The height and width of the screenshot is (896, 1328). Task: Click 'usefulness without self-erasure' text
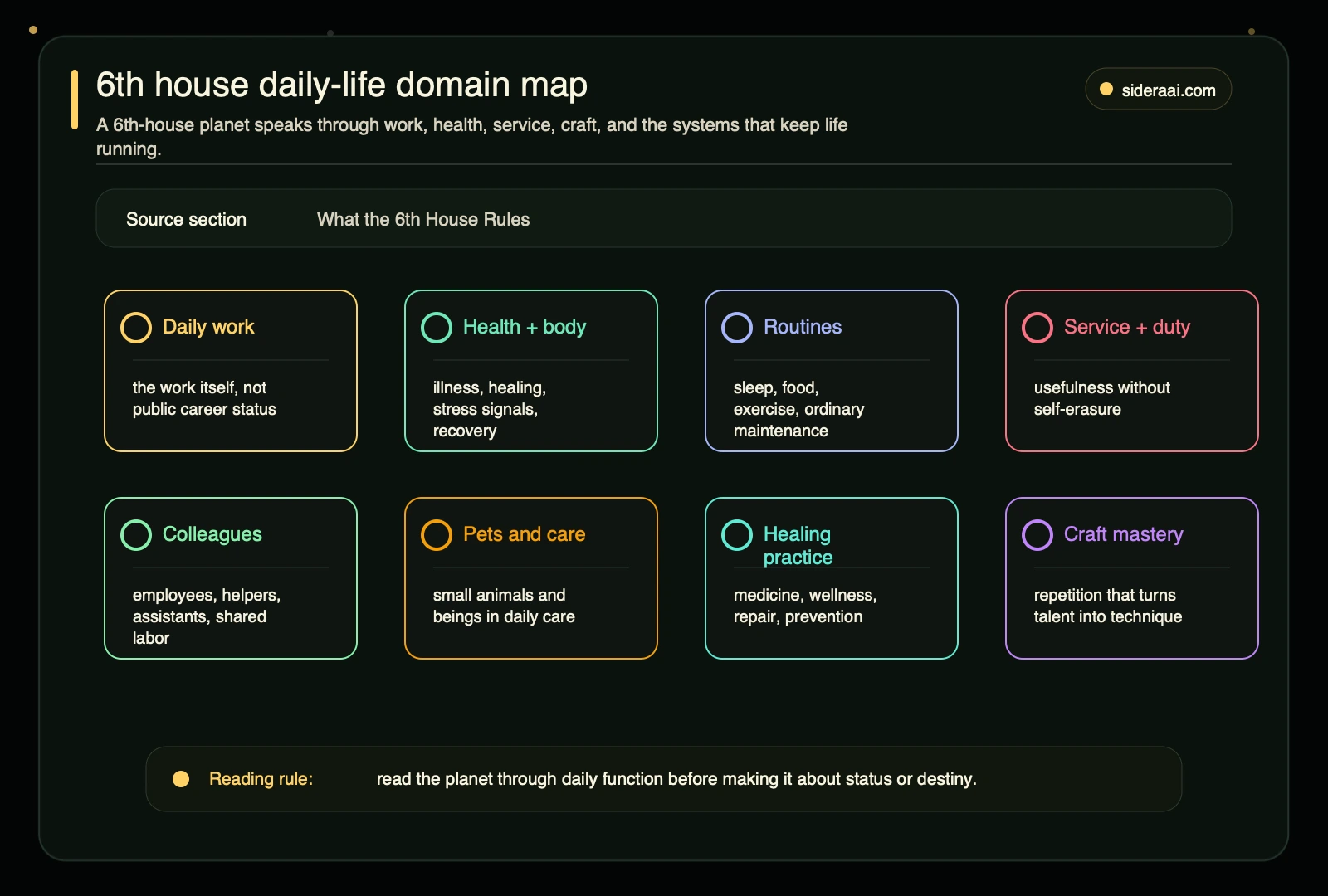pyautogui.click(x=1102, y=398)
